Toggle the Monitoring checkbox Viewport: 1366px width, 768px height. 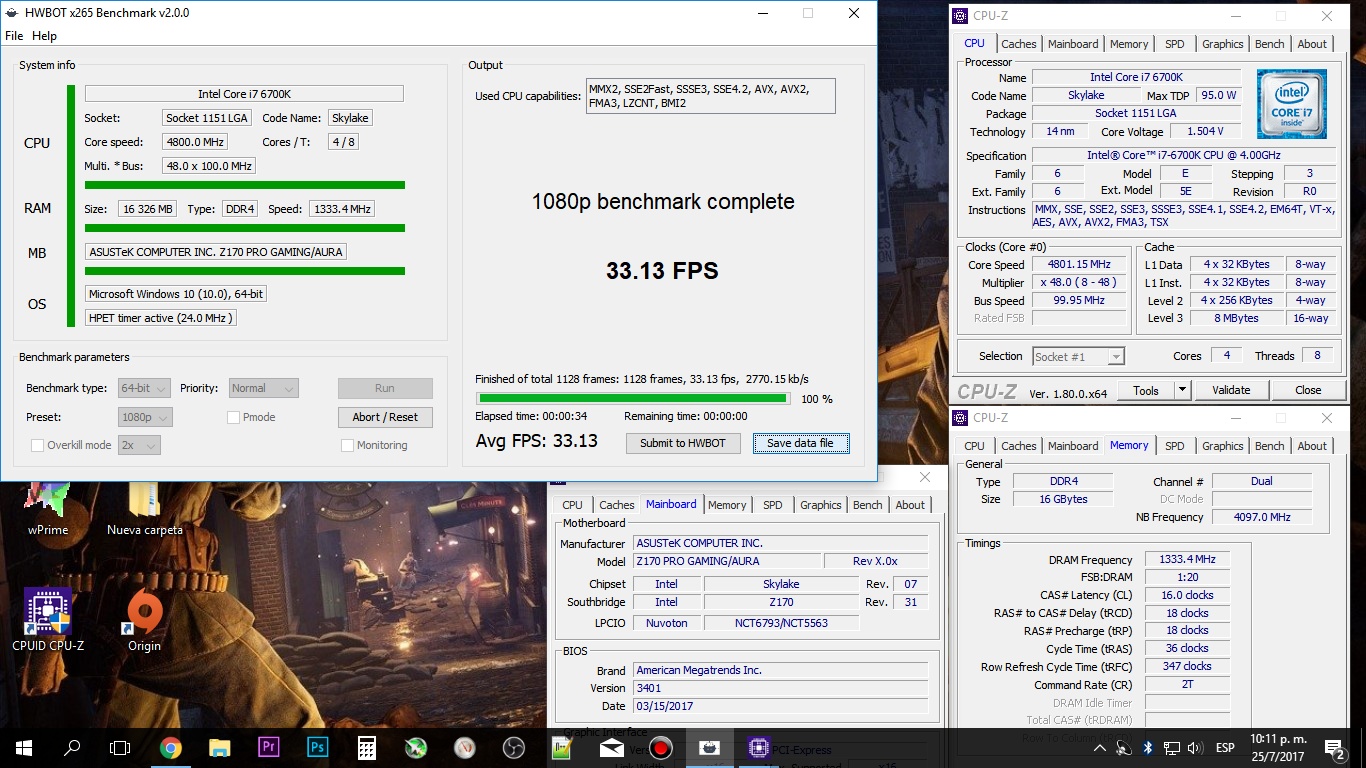tap(347, 445)
